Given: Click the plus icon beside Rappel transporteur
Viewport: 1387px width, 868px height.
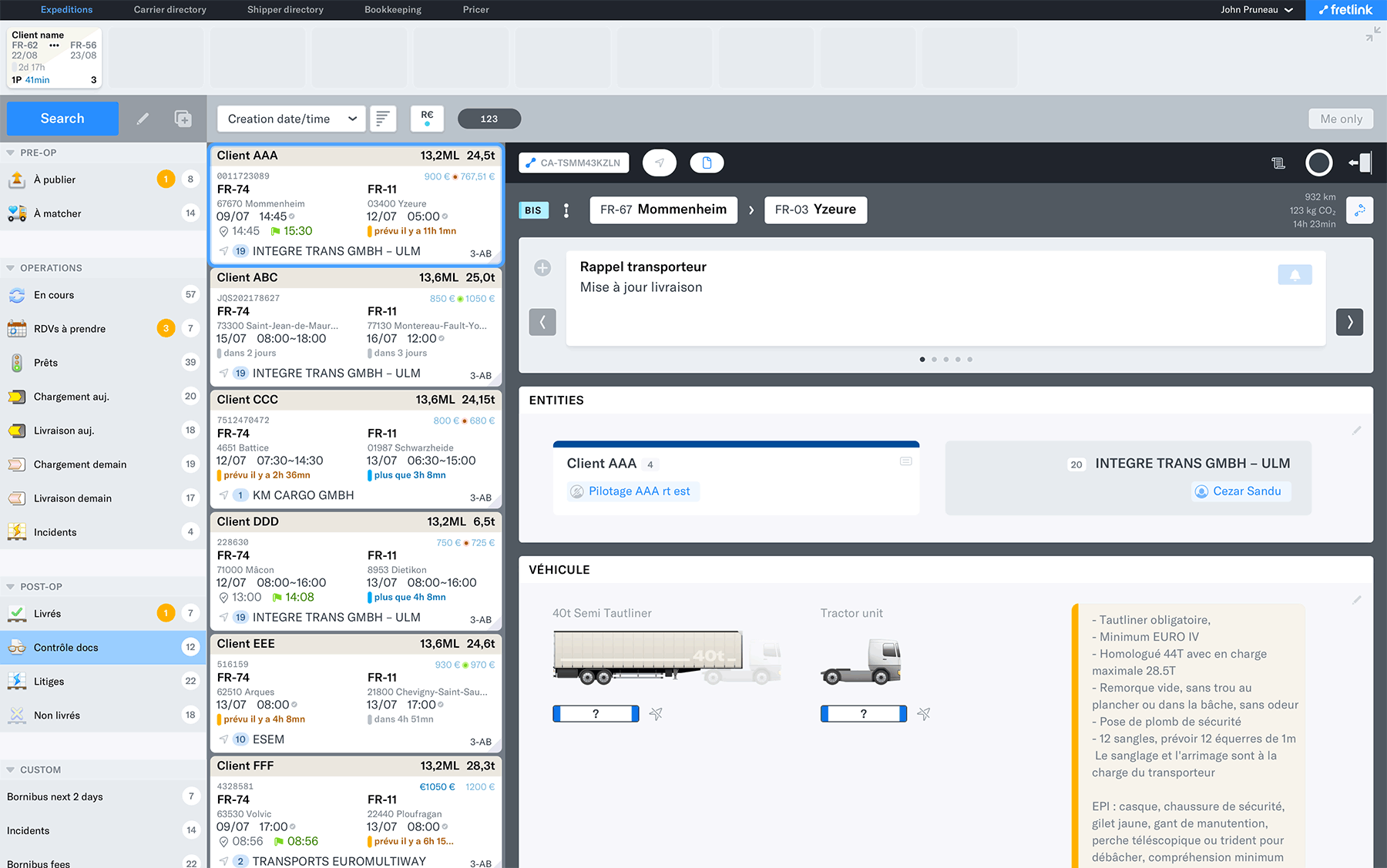Looking at the screenshot, I should [x=542, y=268].
